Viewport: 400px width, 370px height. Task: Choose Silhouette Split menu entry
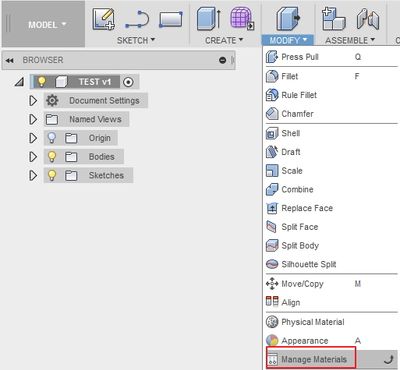coord(332,264)
